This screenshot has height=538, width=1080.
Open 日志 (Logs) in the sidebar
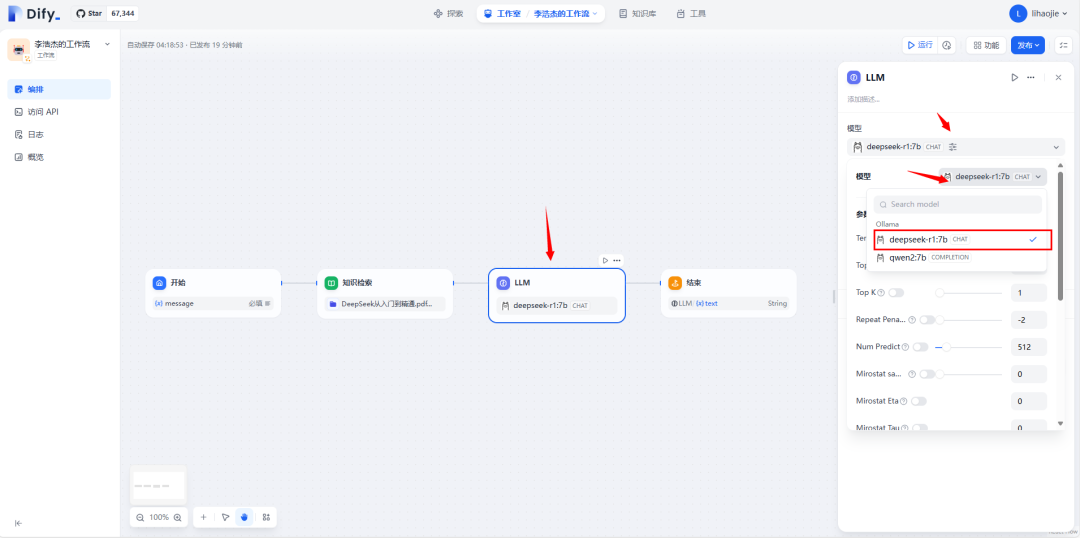coord(59,134)
